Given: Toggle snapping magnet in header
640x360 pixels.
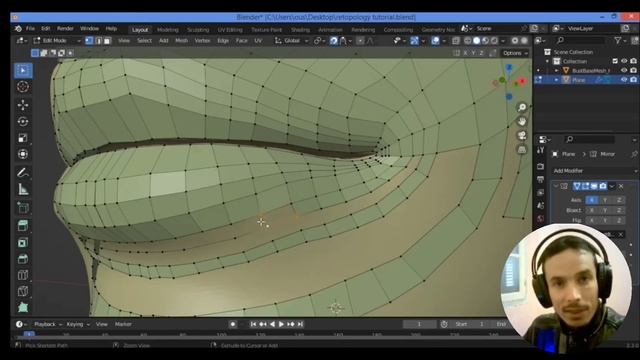Looking at the screenshot, I should pyautogui.click(x=334, y=41).
